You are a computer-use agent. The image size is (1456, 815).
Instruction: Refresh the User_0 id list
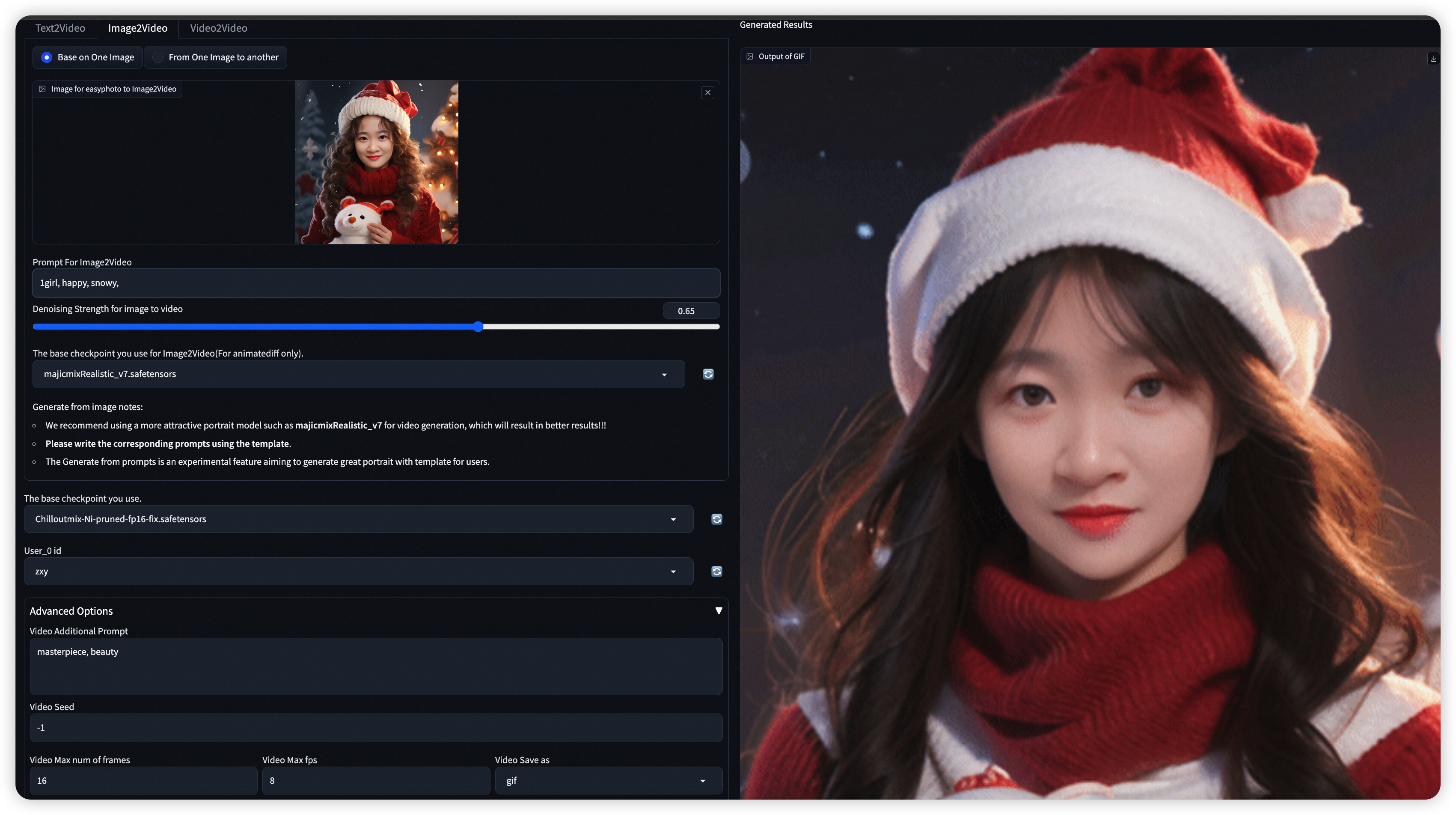coord(716,571)
